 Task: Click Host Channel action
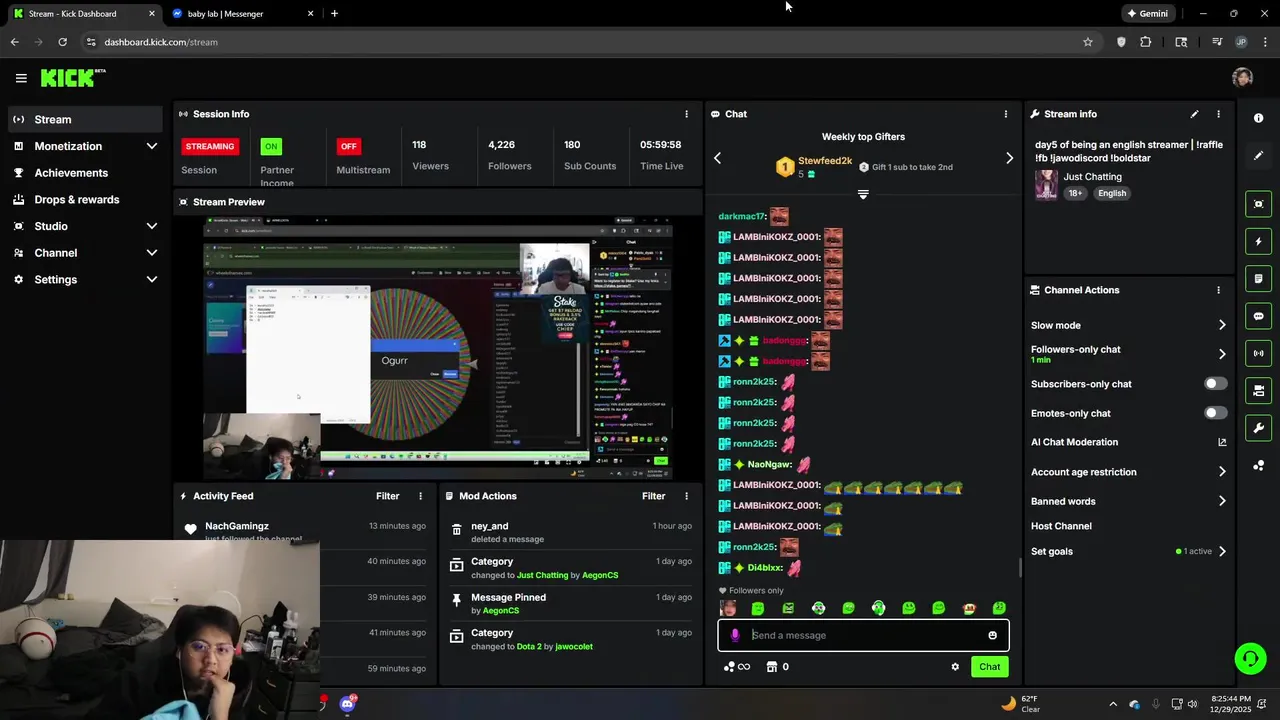point(1061,526)
